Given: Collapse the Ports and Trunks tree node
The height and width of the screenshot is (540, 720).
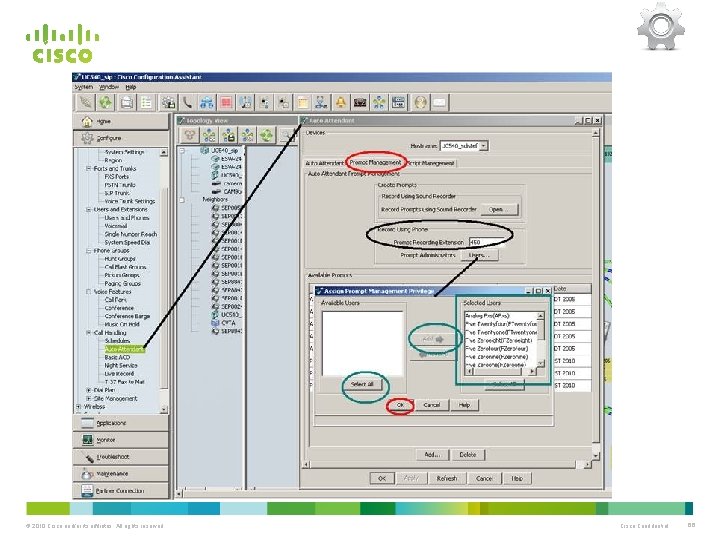Looking at the screenshot, I should click(x=89, y=169).
